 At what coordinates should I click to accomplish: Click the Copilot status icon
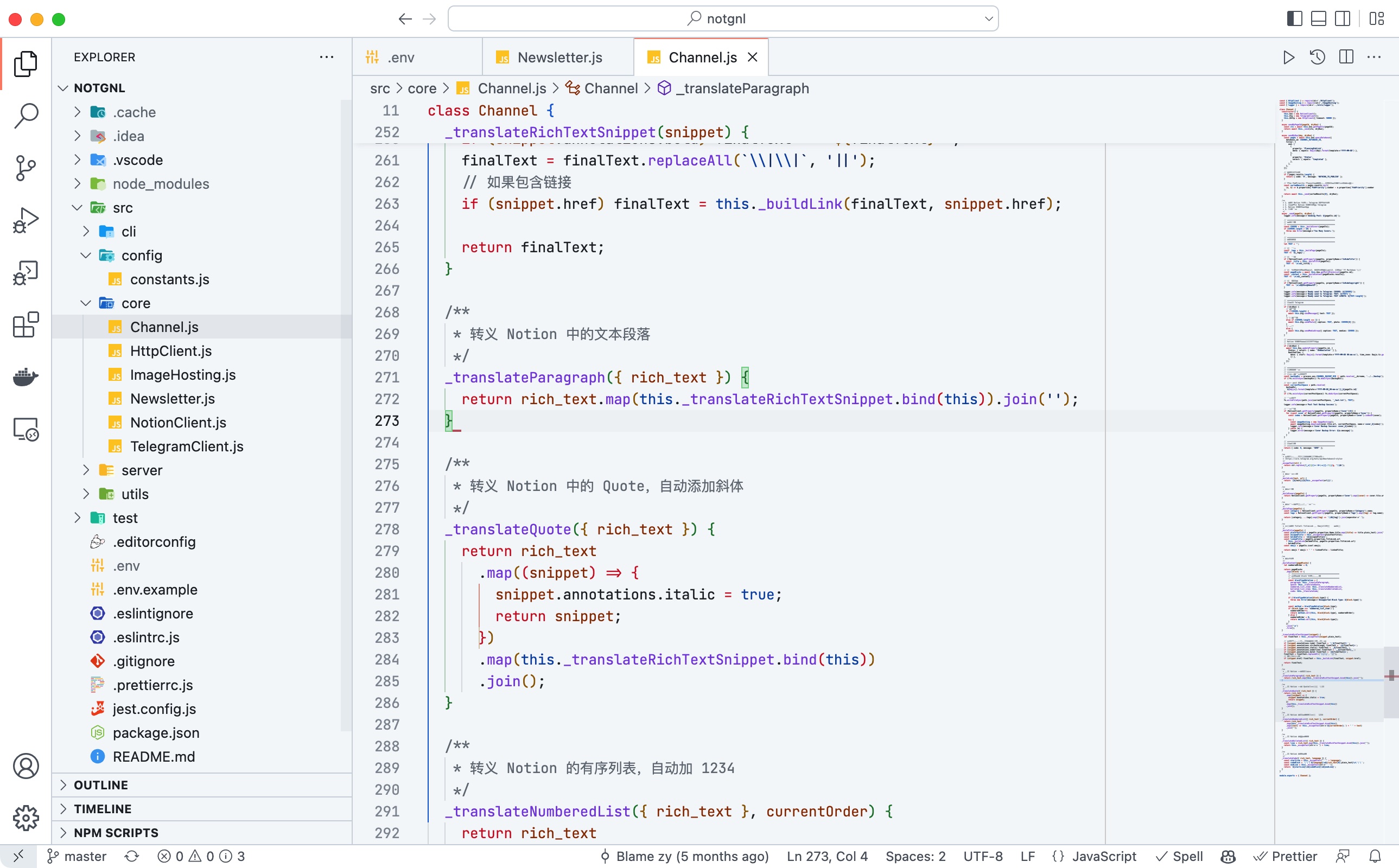tap(1228, 856)
